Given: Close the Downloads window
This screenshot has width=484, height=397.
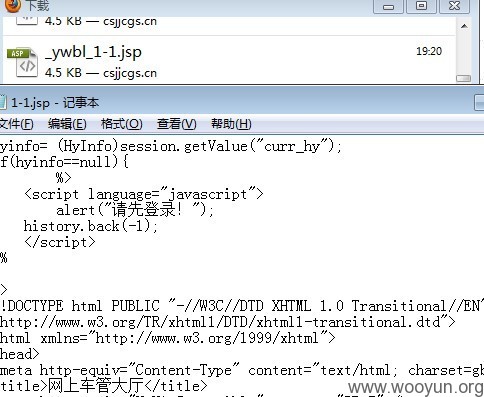Looking at the screenshot, I should pos(455,6).
